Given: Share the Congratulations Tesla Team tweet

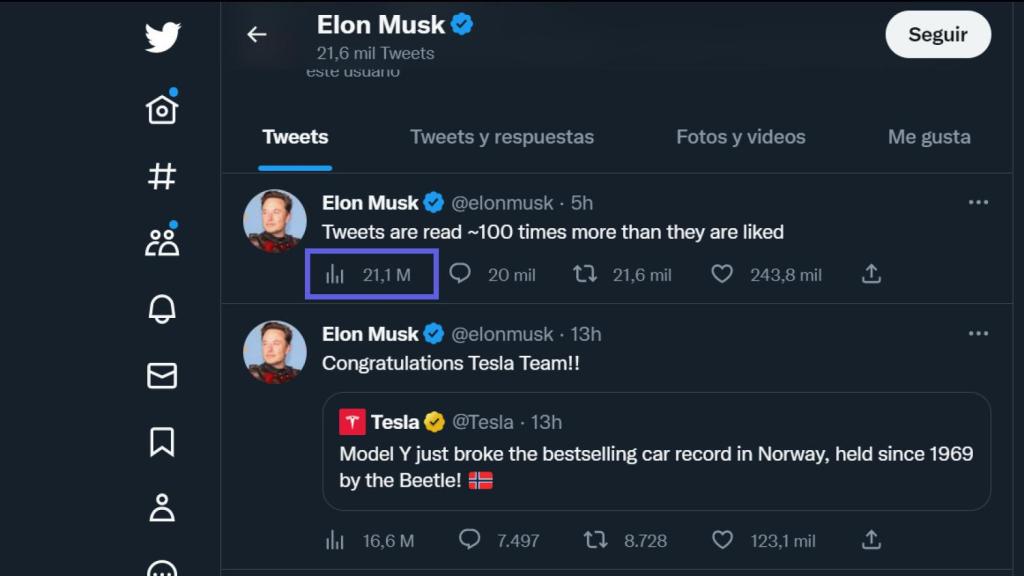Looking at the screenshot, I should [x=871, y=540].
